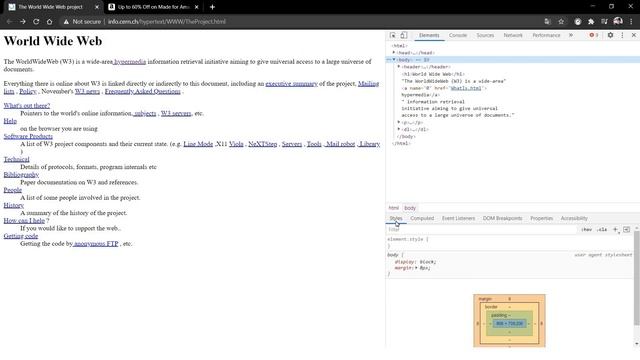Select the body breadcrumb

410,208
